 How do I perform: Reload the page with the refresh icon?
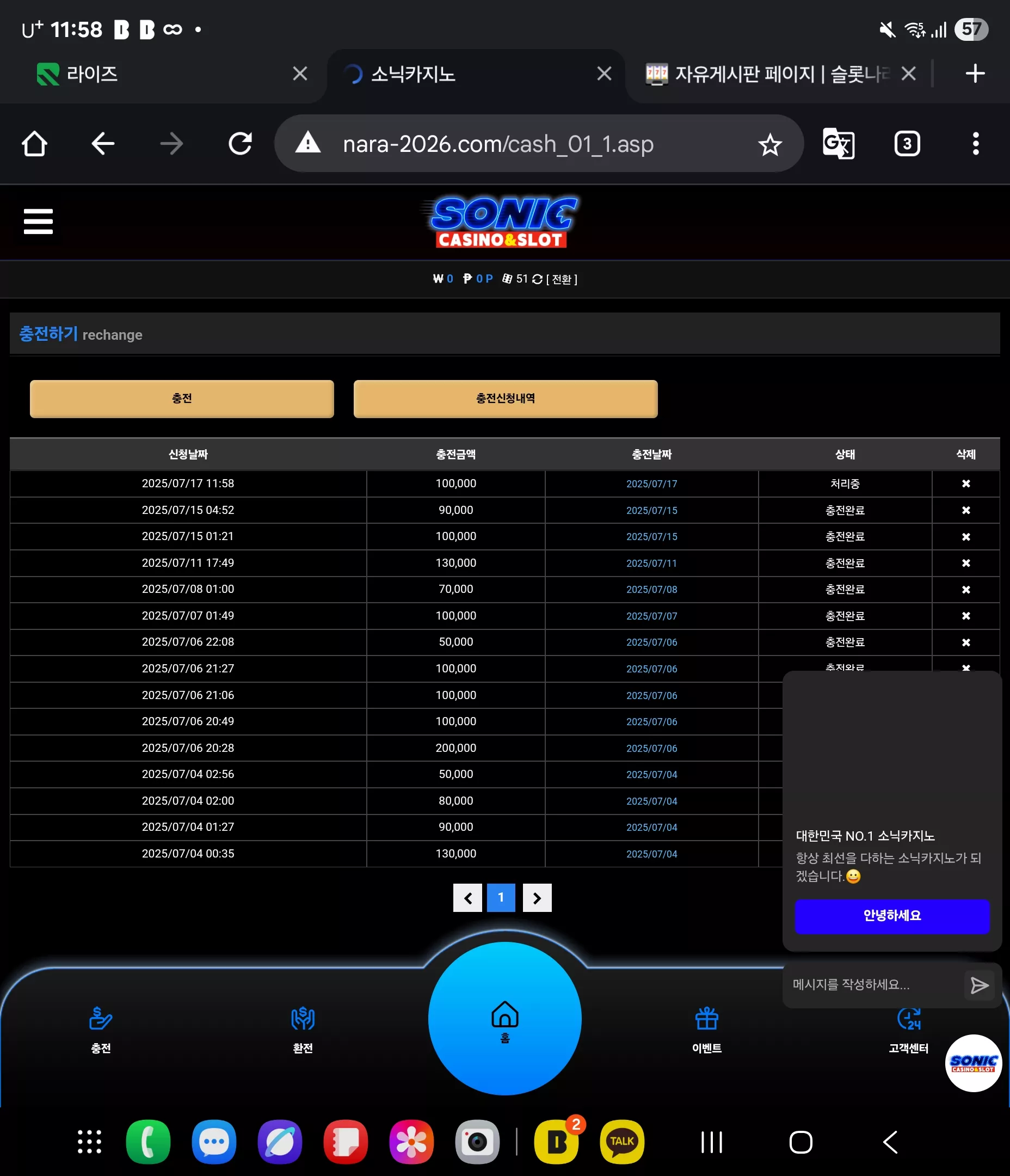pyautogui.click(x=241, y=144)
